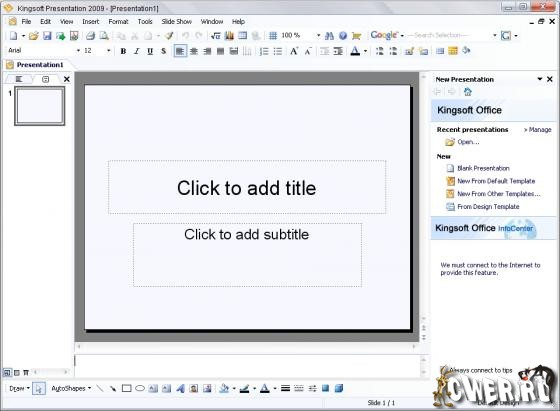
Task: Click the Shadow Style icon
Action: 325,388
